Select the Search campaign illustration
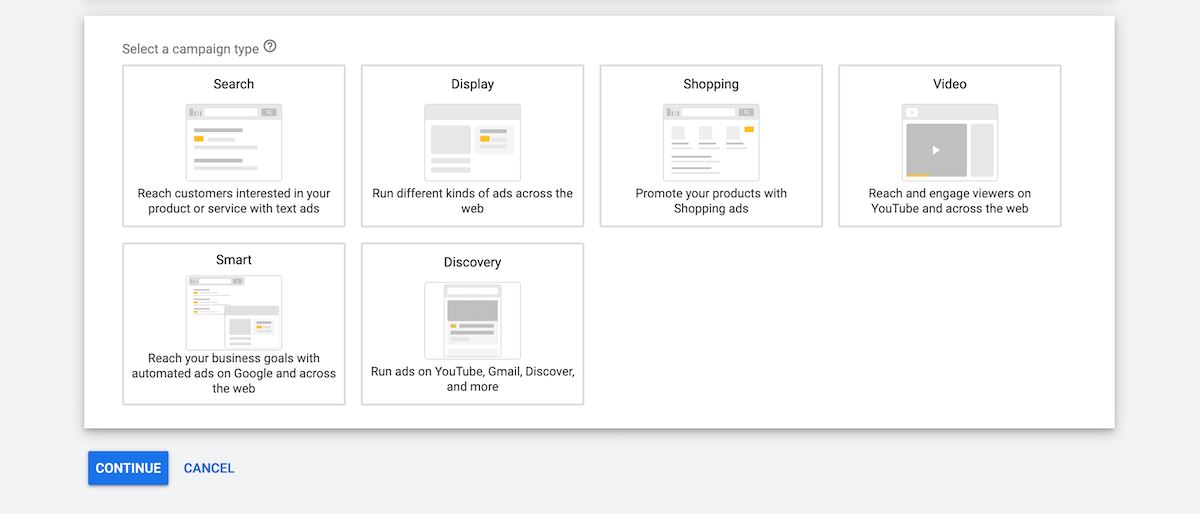Screen dimensions: 1200x514 click(234, 142)
